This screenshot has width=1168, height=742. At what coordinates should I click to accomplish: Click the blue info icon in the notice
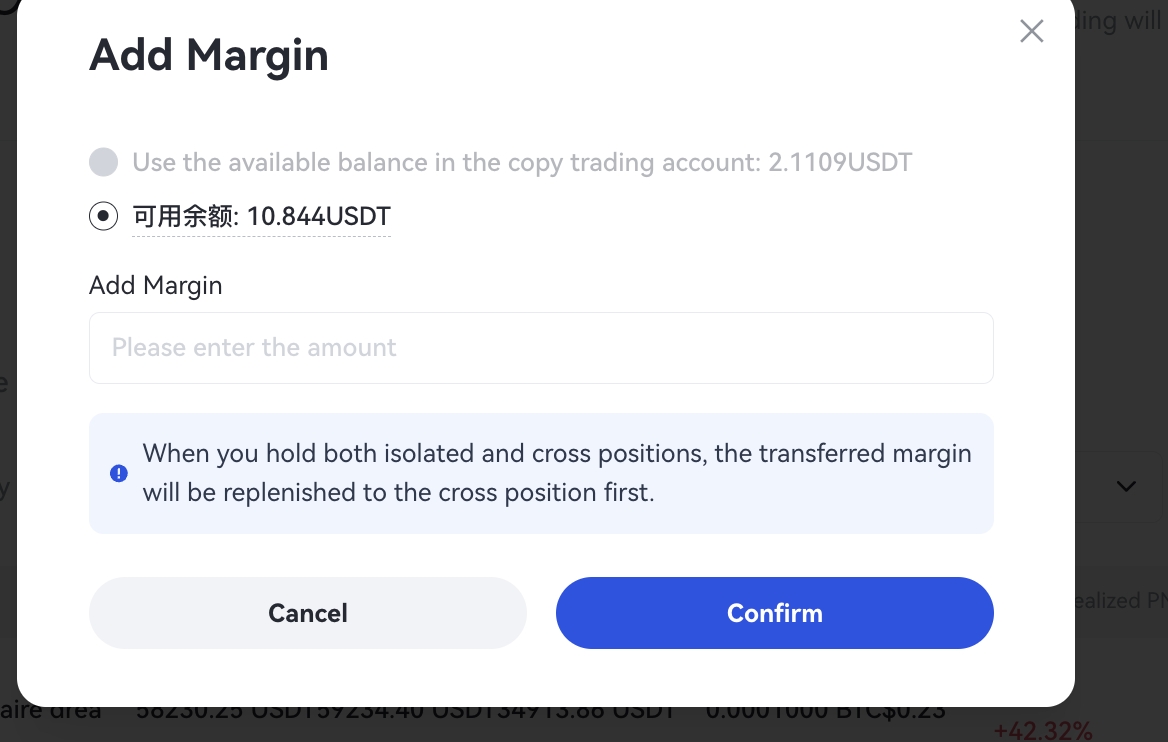coord(119,473)
